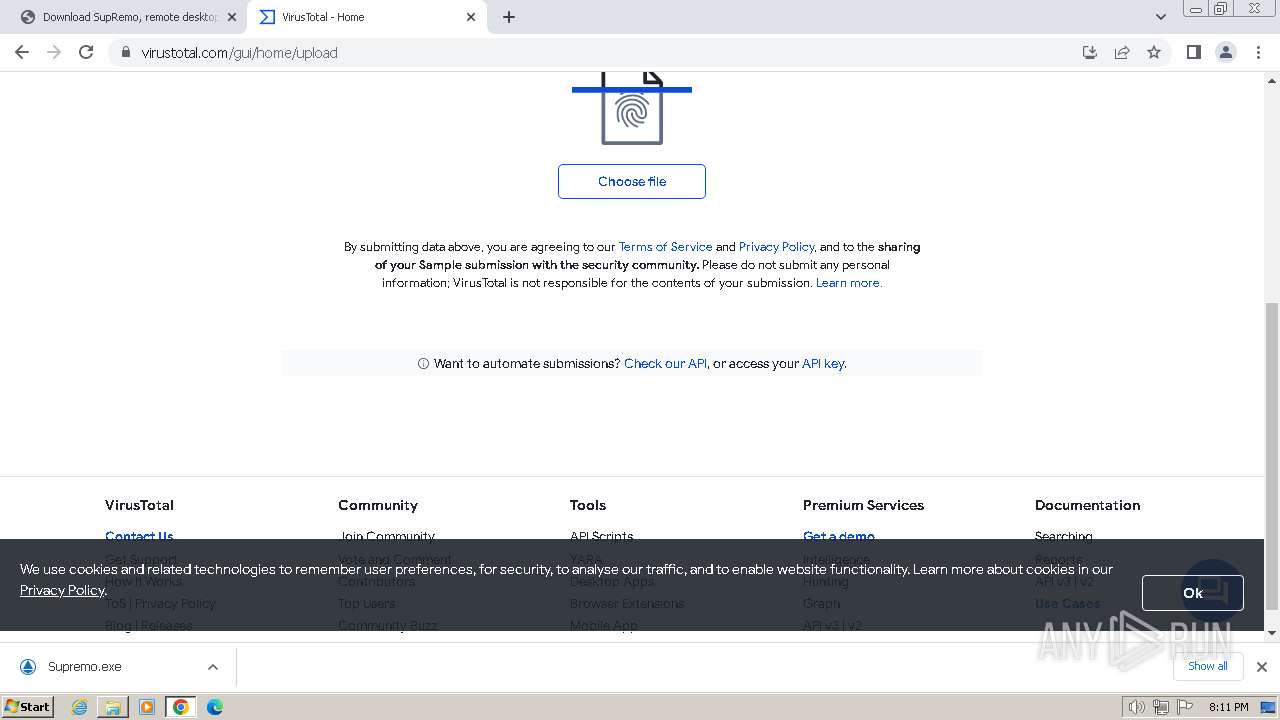Click the Premium Services footer heading
This screenshot has height=720, width=1280.
point(863,505)
